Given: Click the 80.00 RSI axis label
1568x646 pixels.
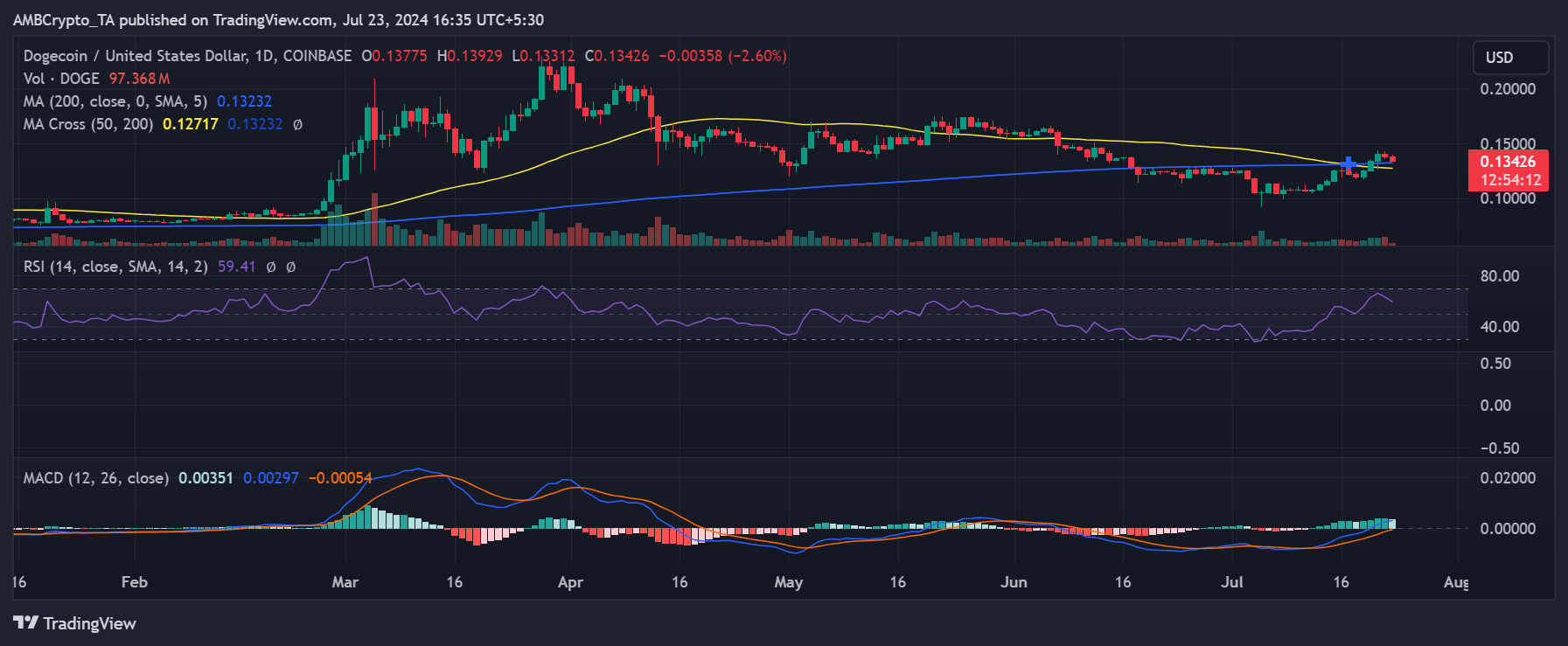Looking at the screenshot, I should click(x=1500, y=276).
